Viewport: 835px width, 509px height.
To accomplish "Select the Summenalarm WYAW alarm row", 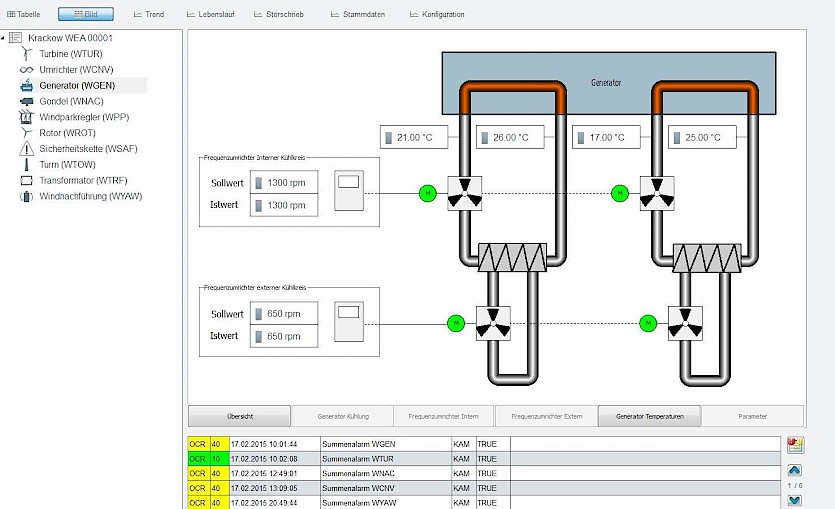I will (x=484, y=503).
